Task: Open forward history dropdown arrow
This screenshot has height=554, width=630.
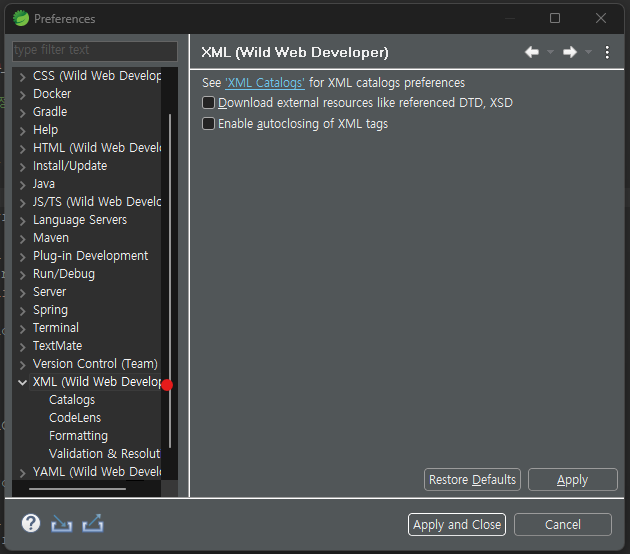Action: [x=588, y=52]
